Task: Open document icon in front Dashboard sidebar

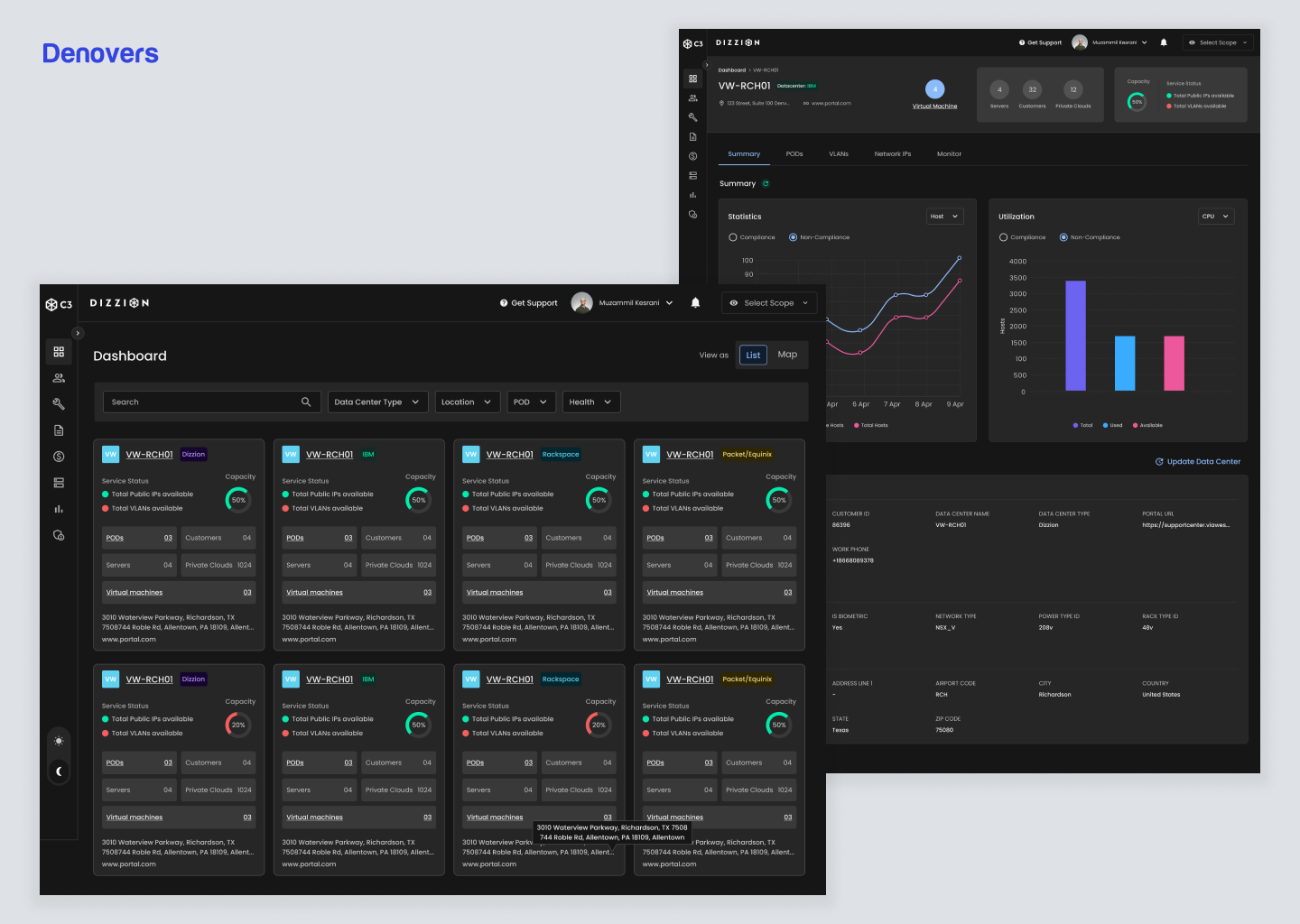Action: tap(59, 430)
